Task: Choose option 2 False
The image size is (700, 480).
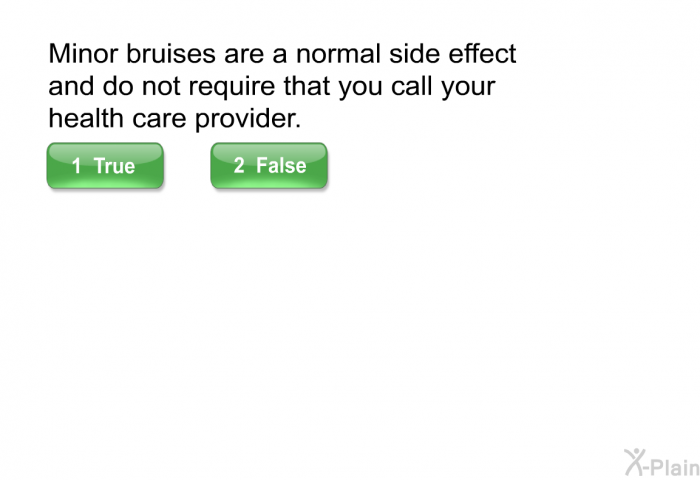Action: 269,166
